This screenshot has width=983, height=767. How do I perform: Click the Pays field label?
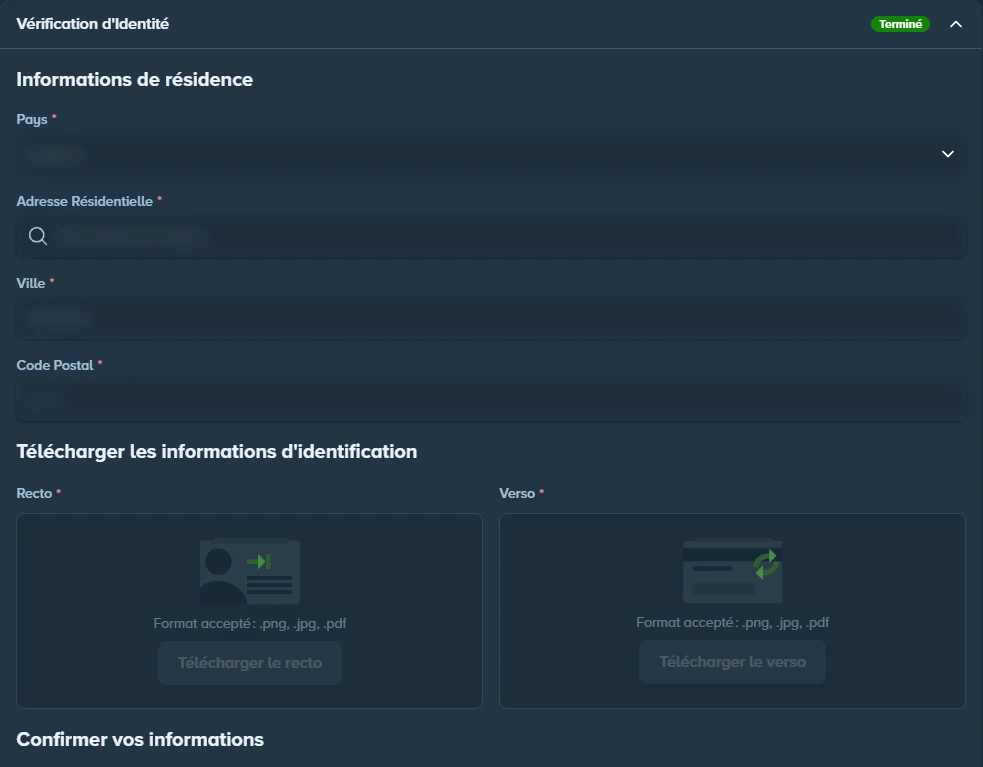point(31,120)
